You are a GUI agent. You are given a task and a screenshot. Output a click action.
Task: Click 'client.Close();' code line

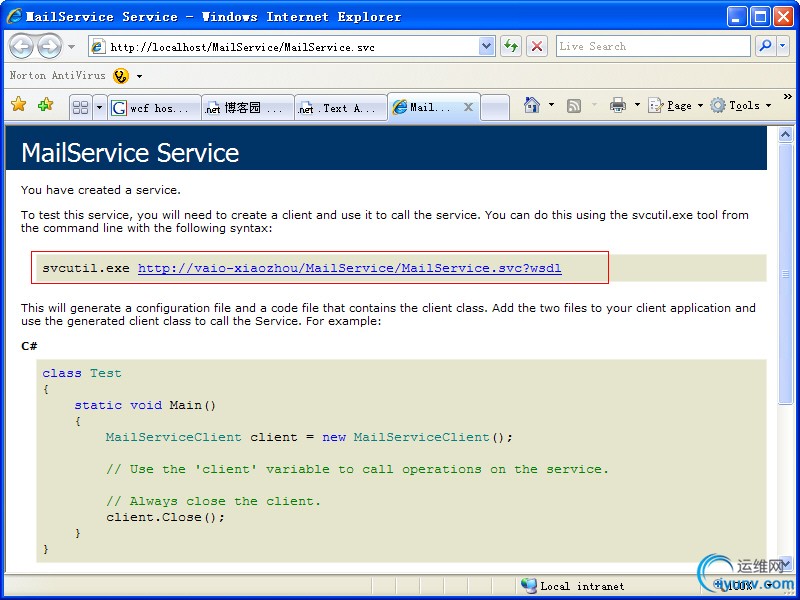coord(165,517)
